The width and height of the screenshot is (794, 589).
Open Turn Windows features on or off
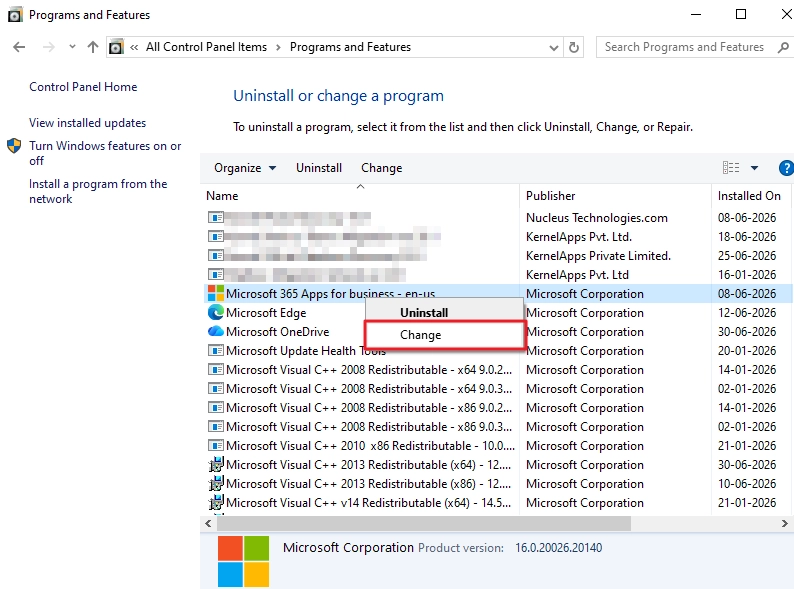coord(105,153)
